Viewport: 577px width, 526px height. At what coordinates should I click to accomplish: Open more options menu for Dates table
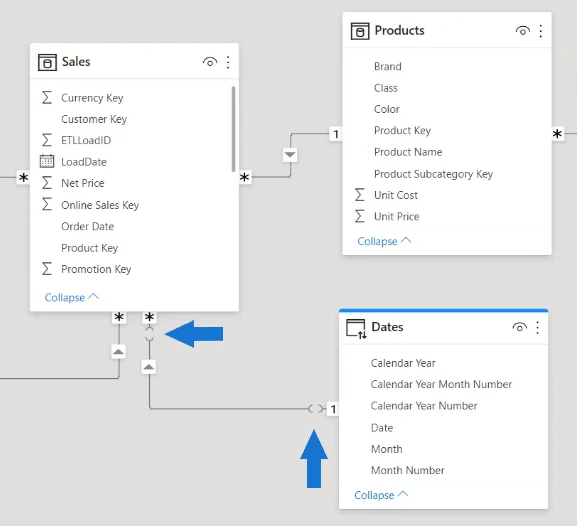[x=538, y=327]
